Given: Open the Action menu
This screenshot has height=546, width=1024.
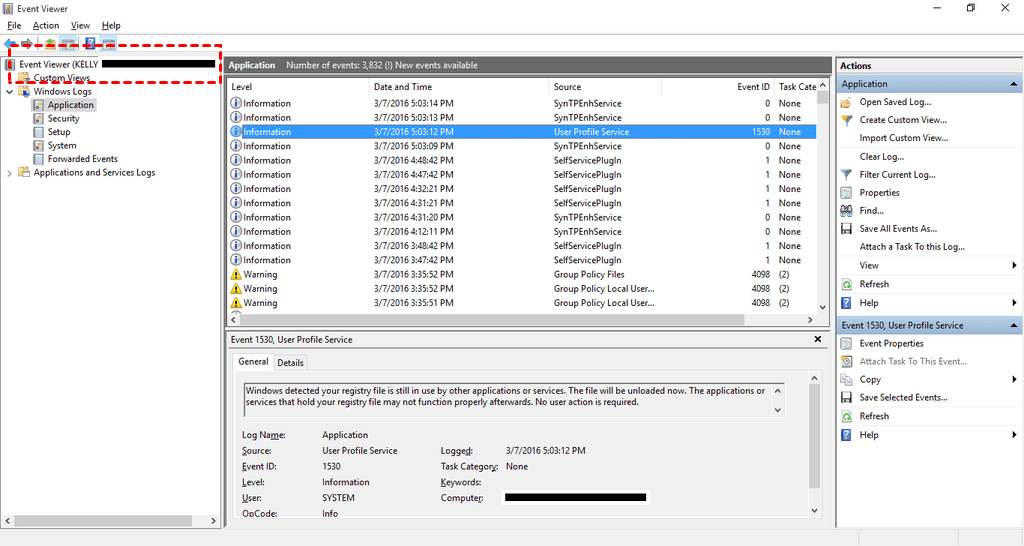Looking at the screenshot, I should pyautogui.click(x=46, y=25).
